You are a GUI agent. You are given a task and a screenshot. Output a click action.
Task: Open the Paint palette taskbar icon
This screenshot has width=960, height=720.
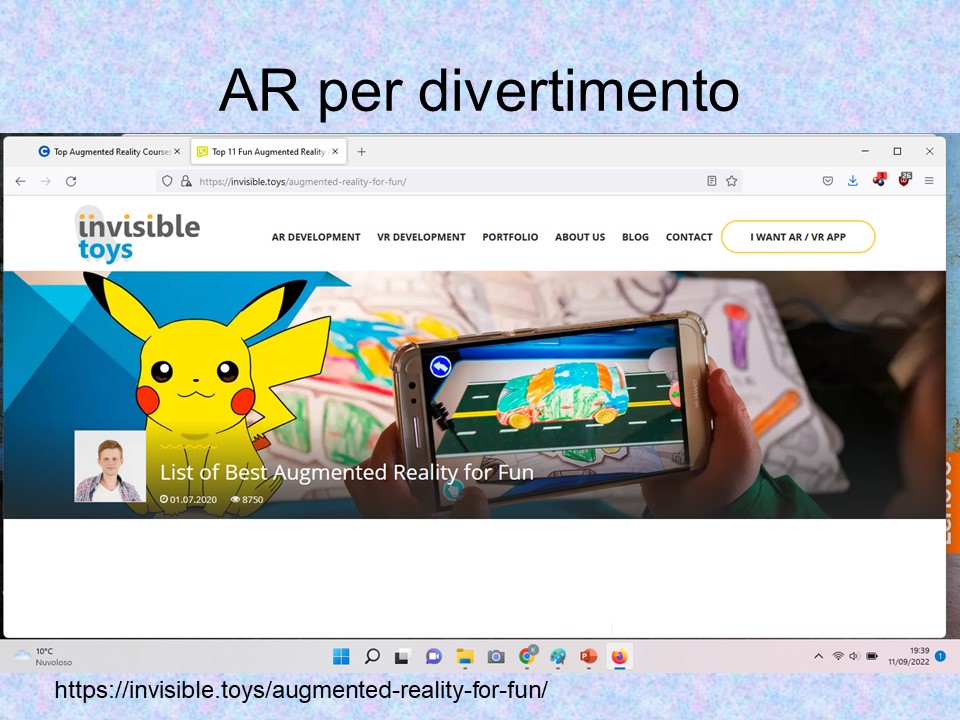[x=558, y=656]
